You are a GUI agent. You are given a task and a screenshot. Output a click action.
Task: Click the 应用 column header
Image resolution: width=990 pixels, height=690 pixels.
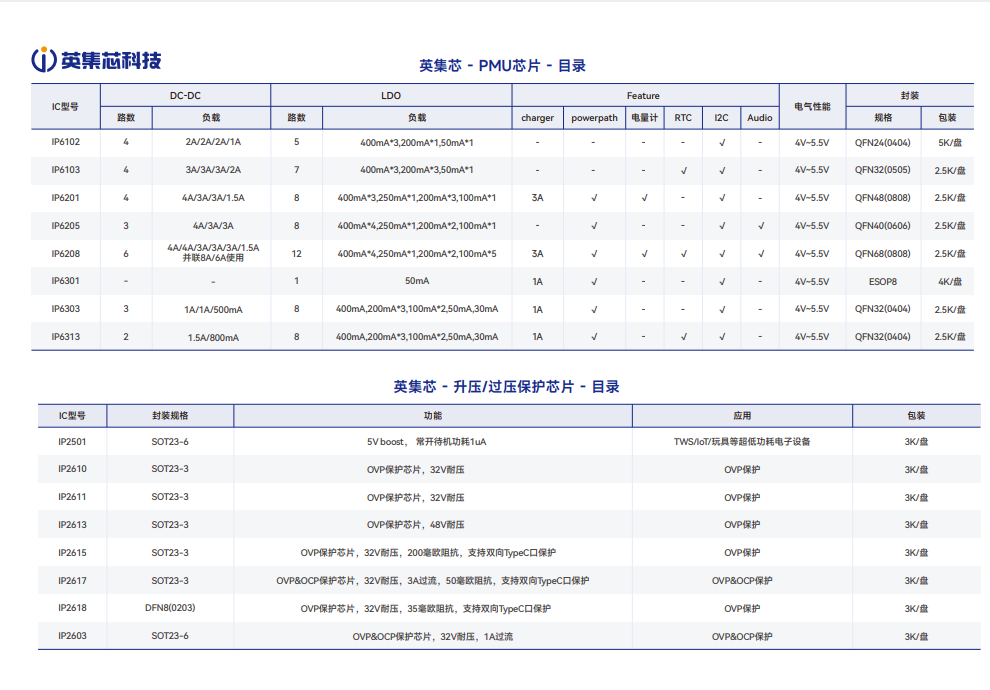pos(742,415)
